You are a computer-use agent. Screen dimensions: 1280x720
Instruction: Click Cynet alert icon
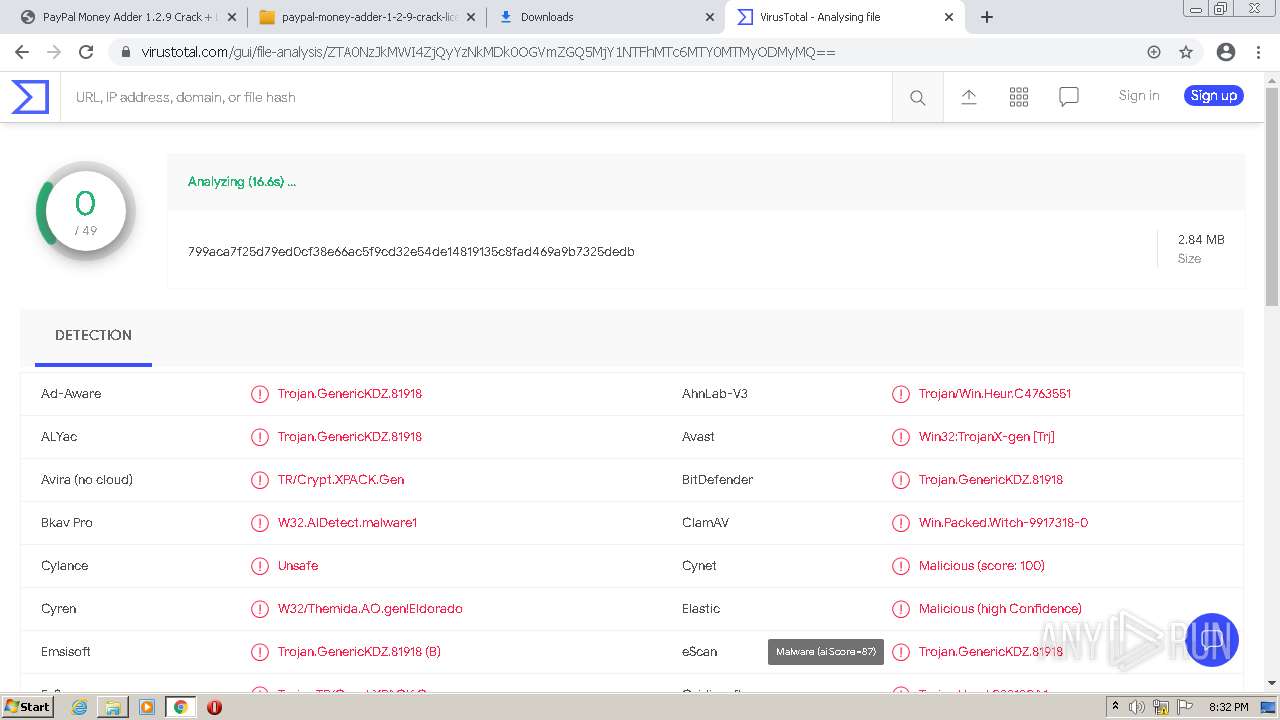901,566
